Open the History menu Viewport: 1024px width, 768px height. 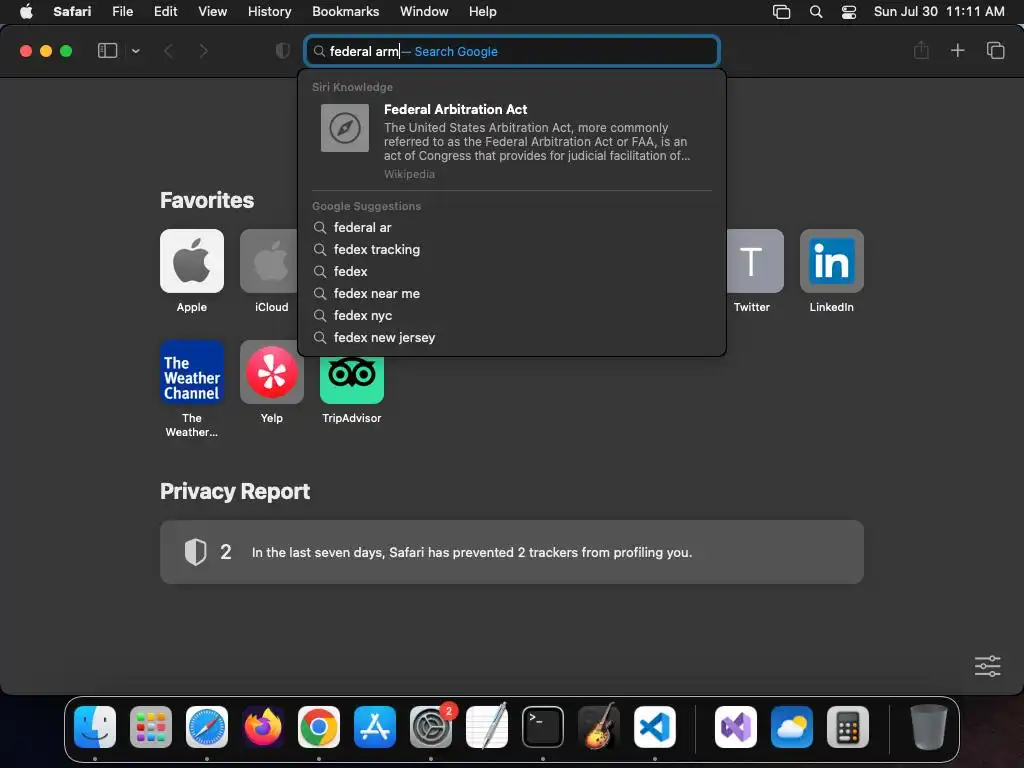[x=269, y=12]
